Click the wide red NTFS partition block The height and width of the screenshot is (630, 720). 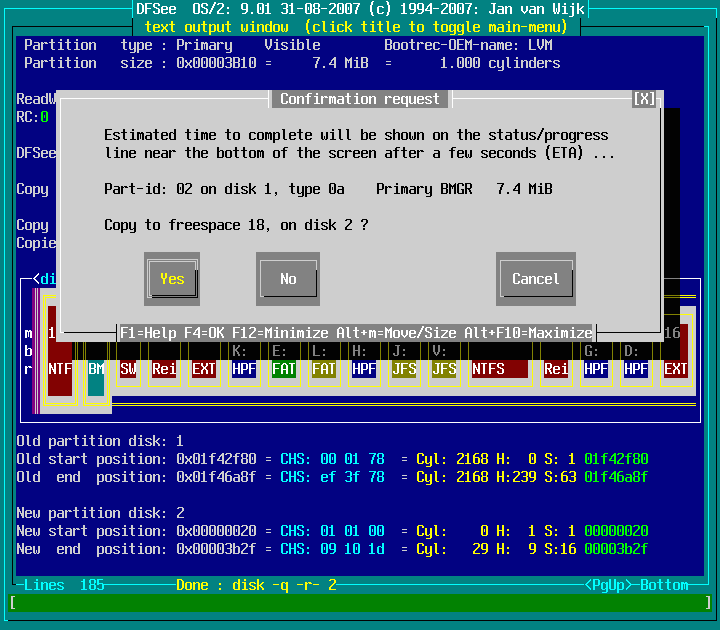(499, 369)
